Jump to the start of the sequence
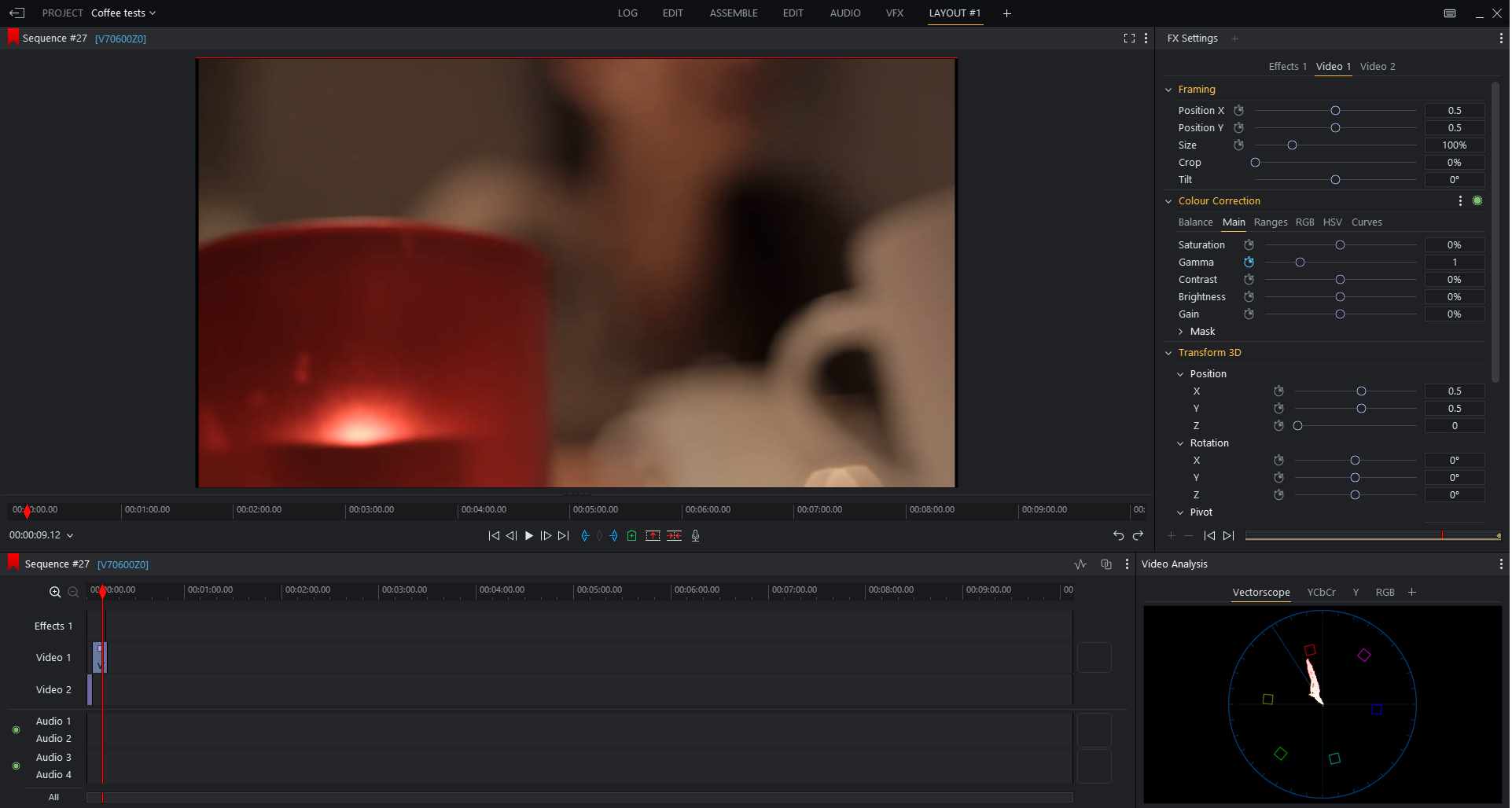This screenshot has height=808, width=1512. click(x=494, y=536)
